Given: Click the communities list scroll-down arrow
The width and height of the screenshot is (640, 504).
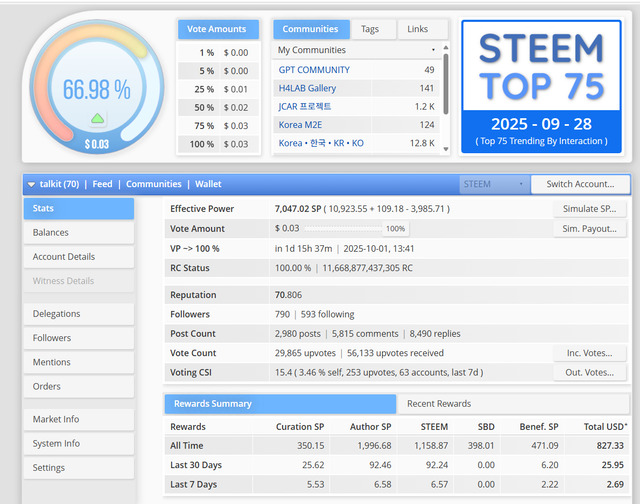Looking at the screenshot, I should (446, 149).
